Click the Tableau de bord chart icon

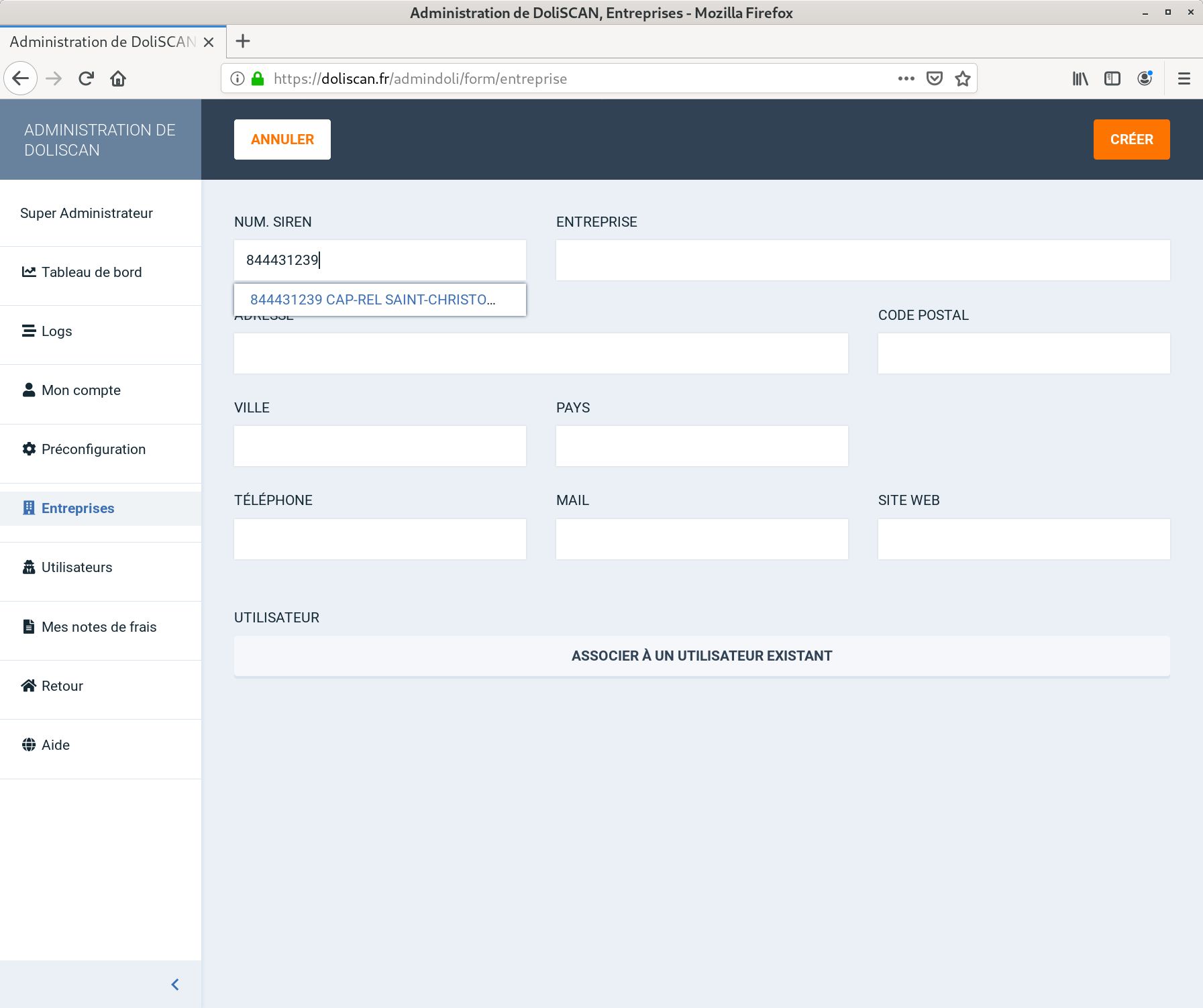(28, 272)
